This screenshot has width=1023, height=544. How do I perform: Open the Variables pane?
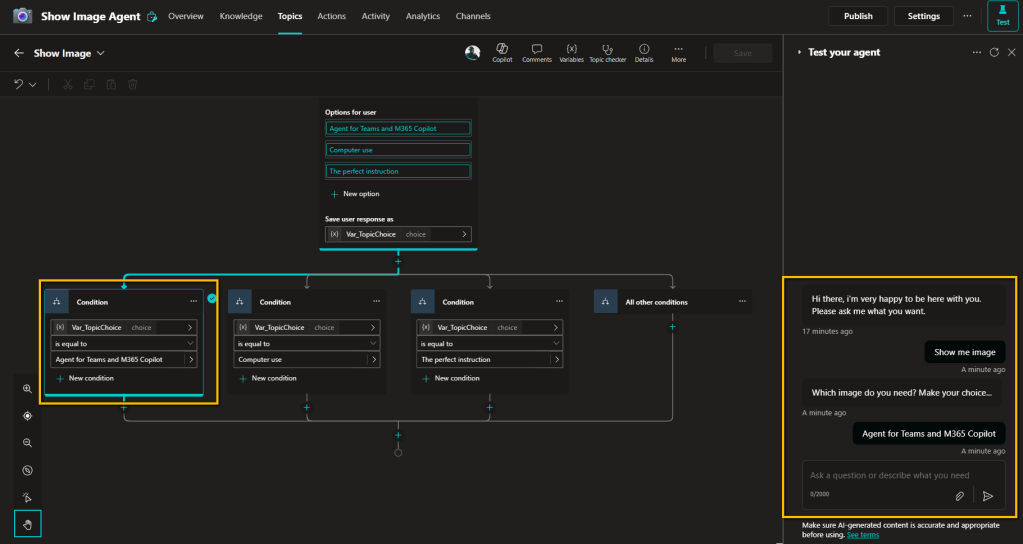[571, 53]
